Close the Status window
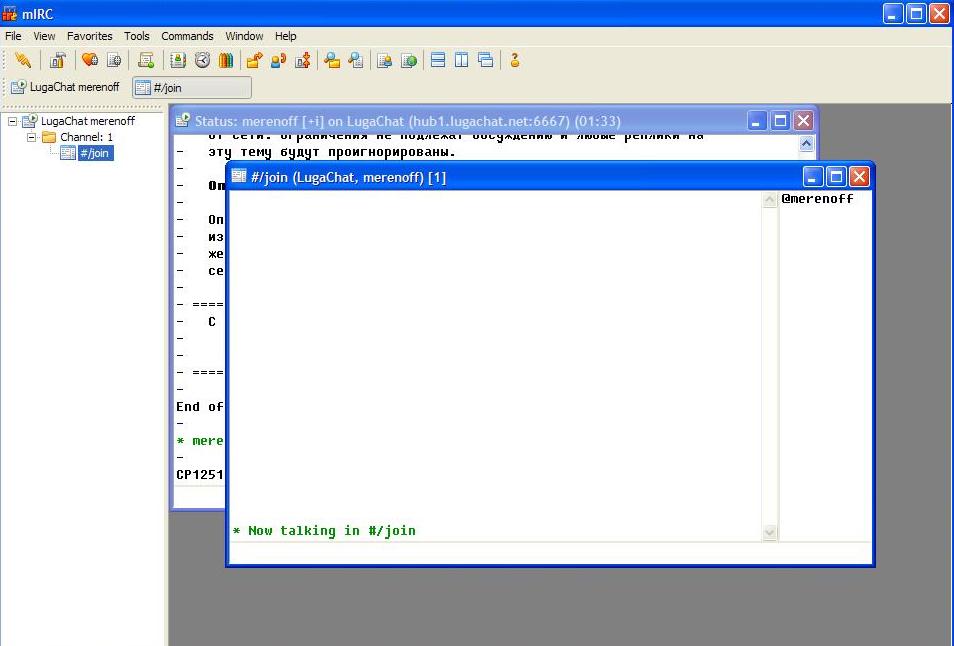954x646 pixels. (804, 120)
